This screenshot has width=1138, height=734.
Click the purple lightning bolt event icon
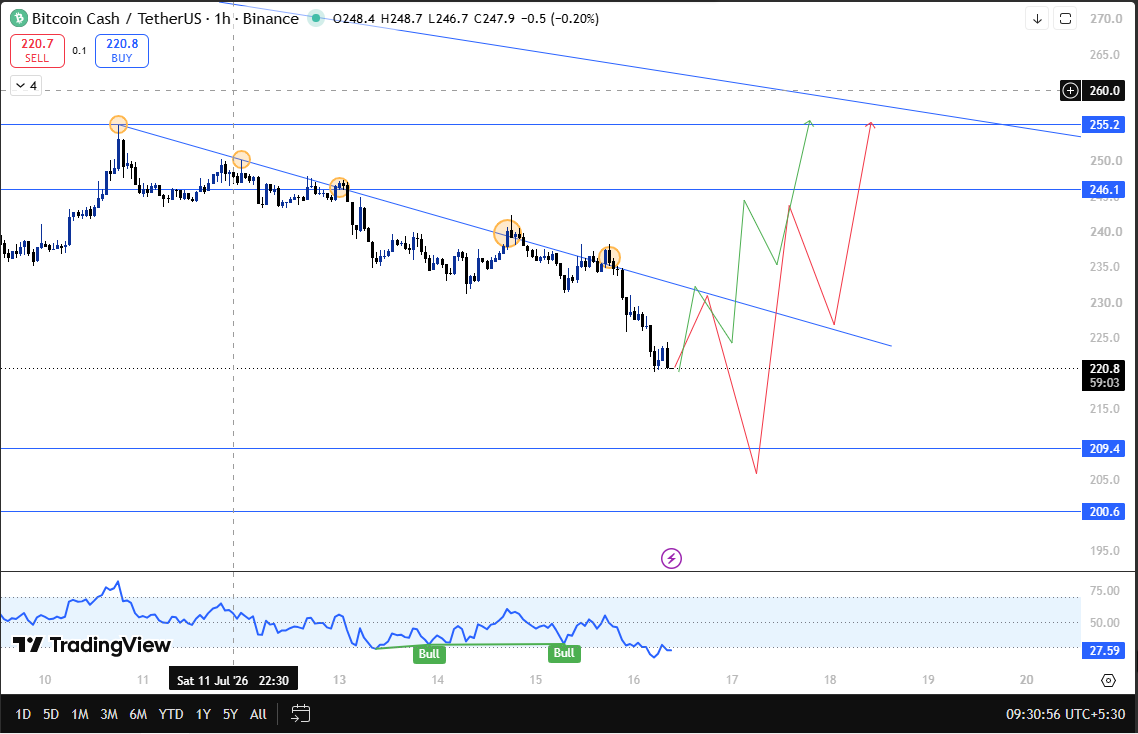pyautogui.click(x=671, y=558)
